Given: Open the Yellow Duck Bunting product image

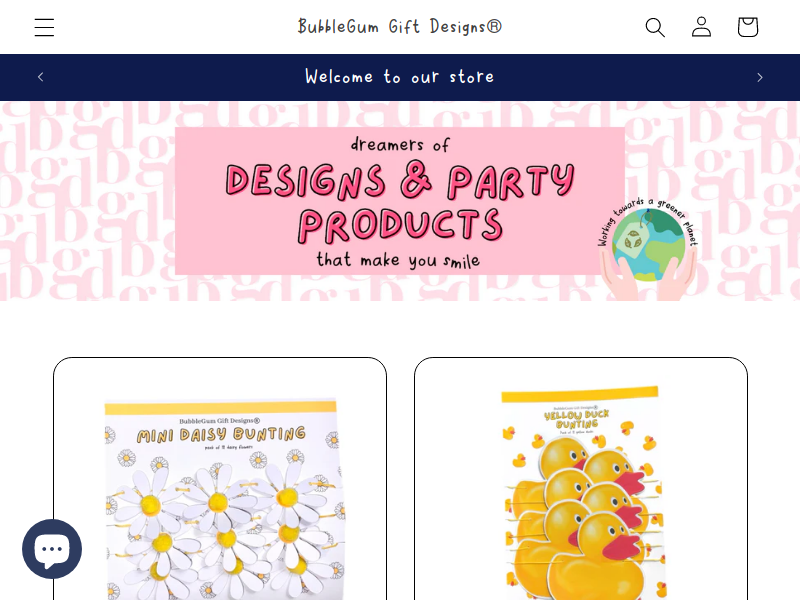Looking at the screenshot, I should pyautogui.click(x=581, y=492).
